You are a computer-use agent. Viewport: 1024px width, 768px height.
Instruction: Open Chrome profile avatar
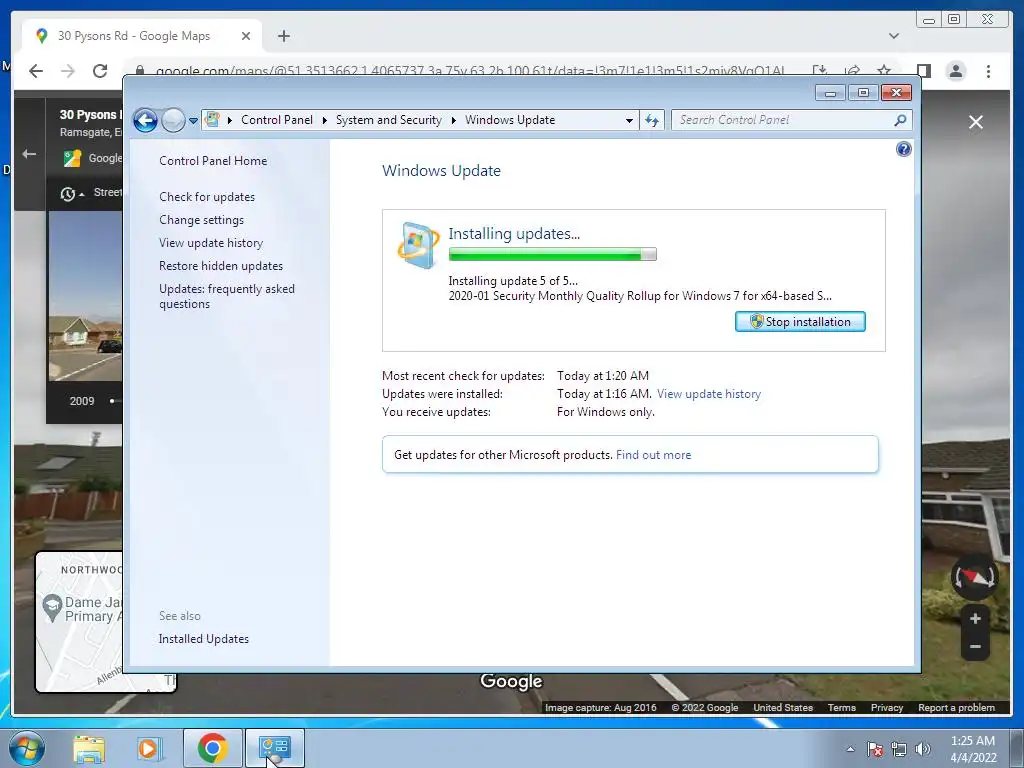click(x=956, y=71)
